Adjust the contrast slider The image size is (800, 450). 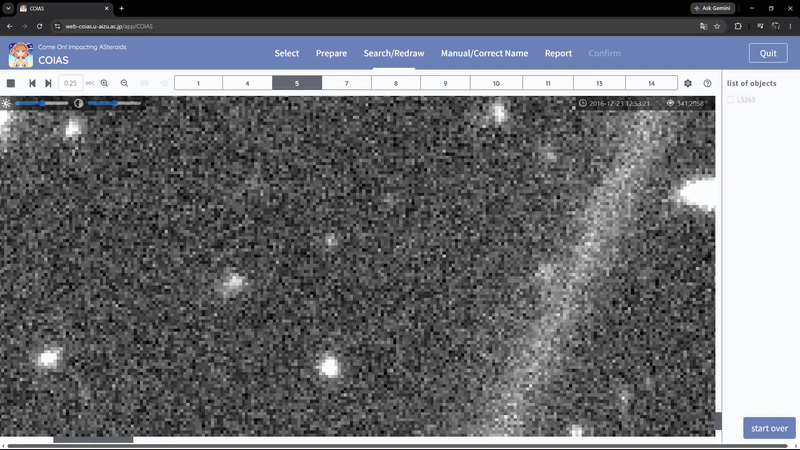point(114,103)
